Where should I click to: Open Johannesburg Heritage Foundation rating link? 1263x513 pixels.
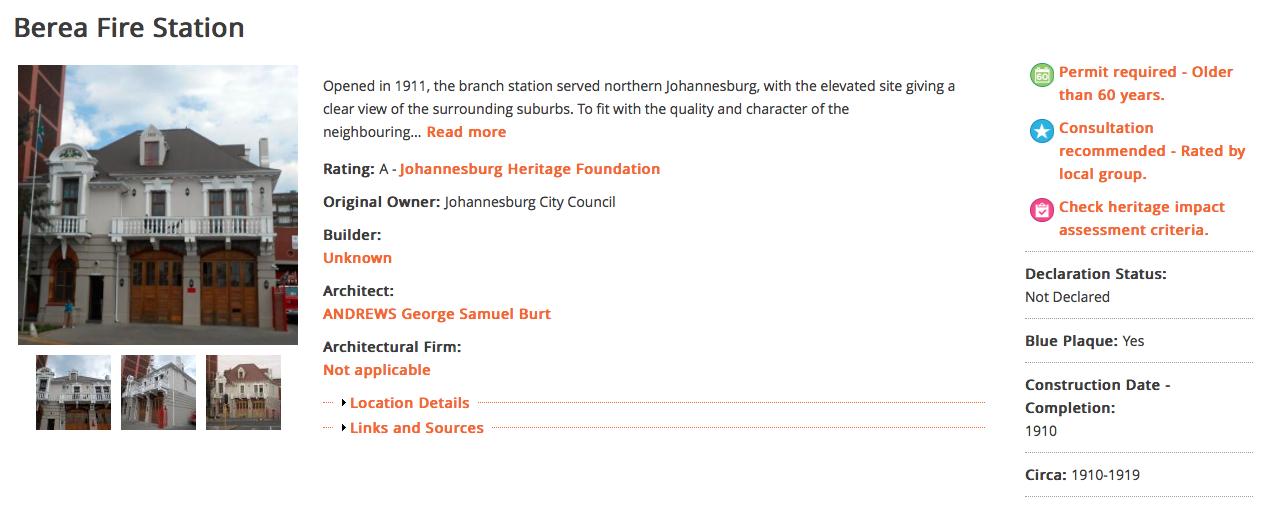point(530,169)
